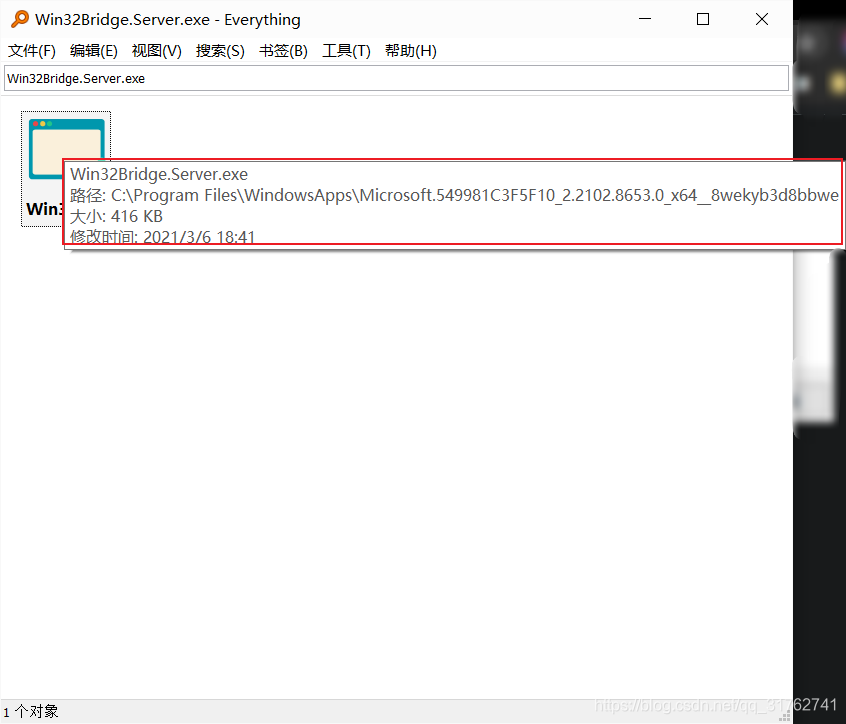Close the Everything window
Screen dimensions: 846x724
point(762,19)
